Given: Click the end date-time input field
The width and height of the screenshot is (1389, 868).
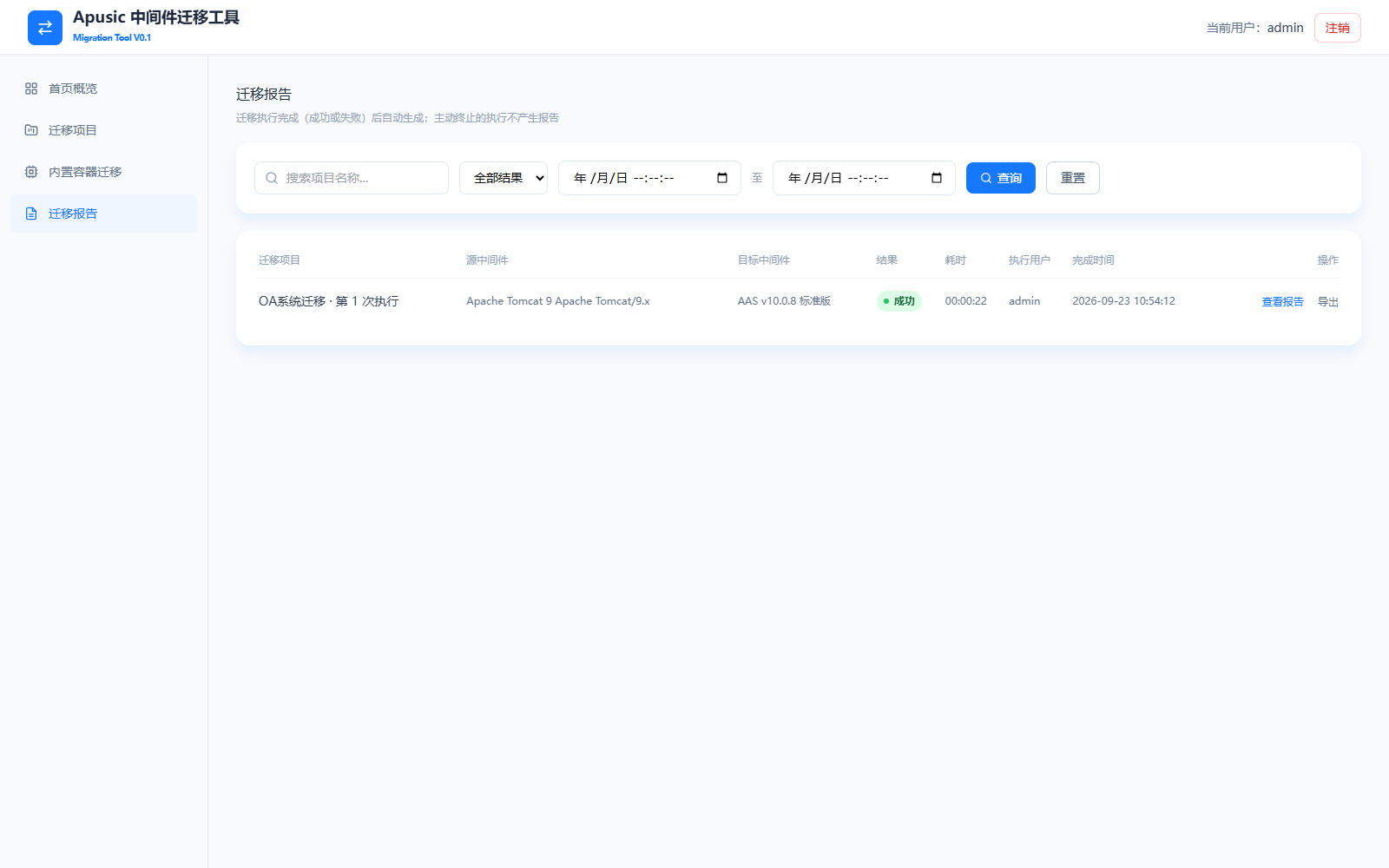Looking at the screenshot, I should pyautogui.click(x=864, y=178).
